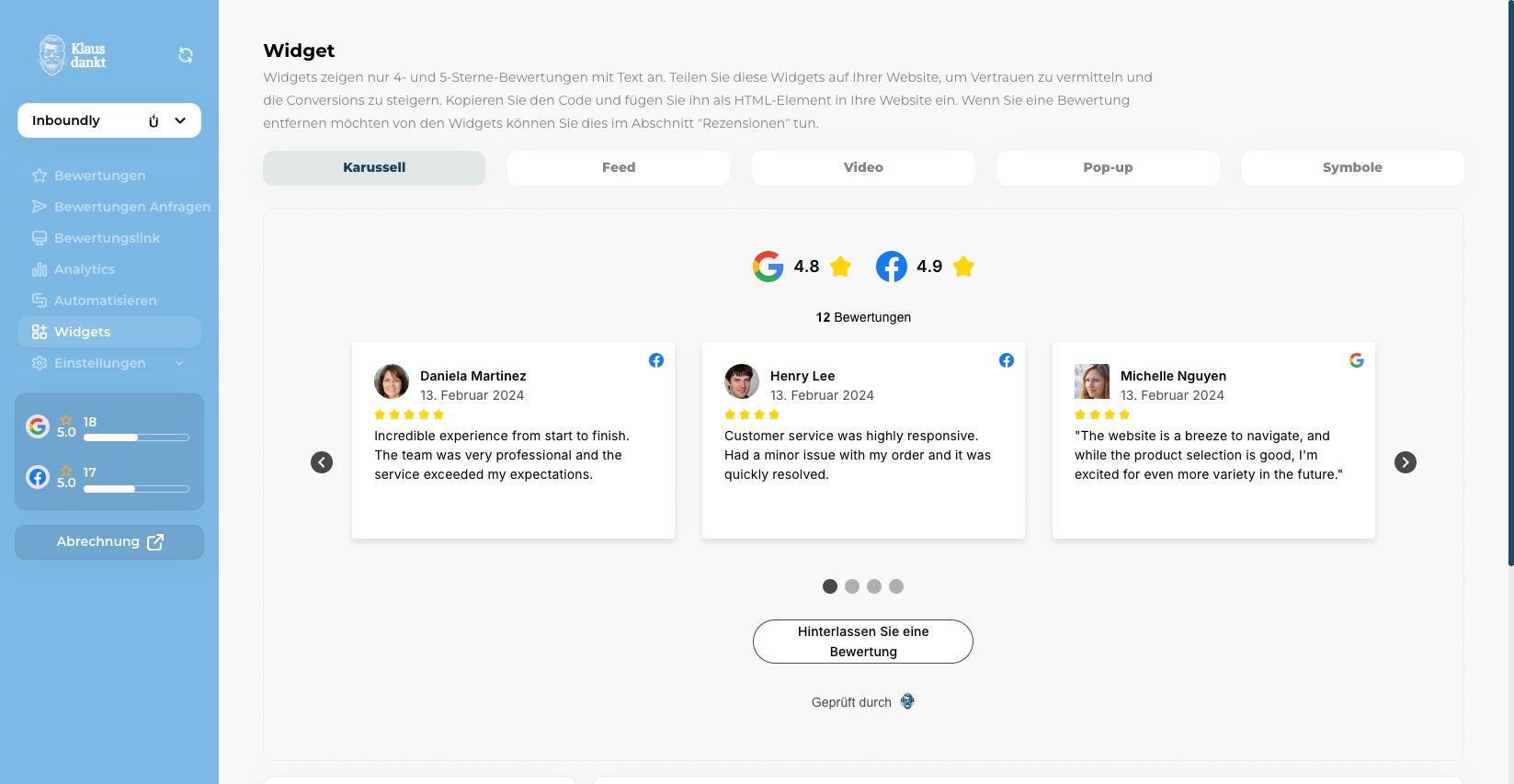
Task: Select the first carousel pagination dot
Action: tap(830, 586)
